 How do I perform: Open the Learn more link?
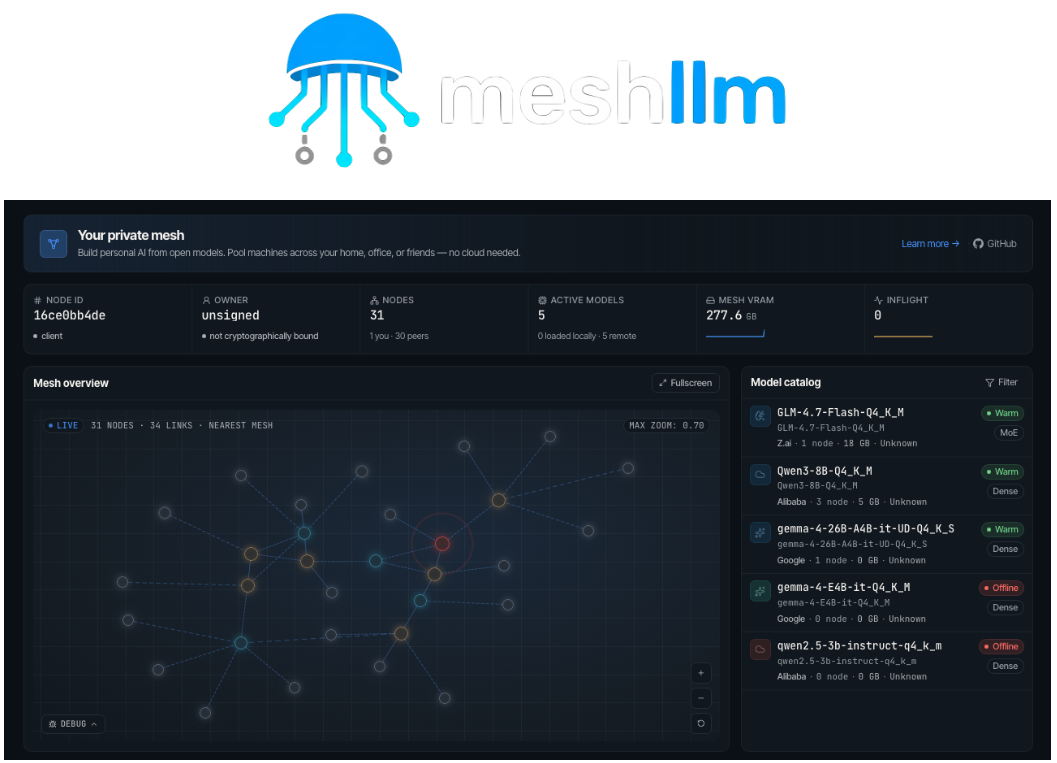(930, 244)
